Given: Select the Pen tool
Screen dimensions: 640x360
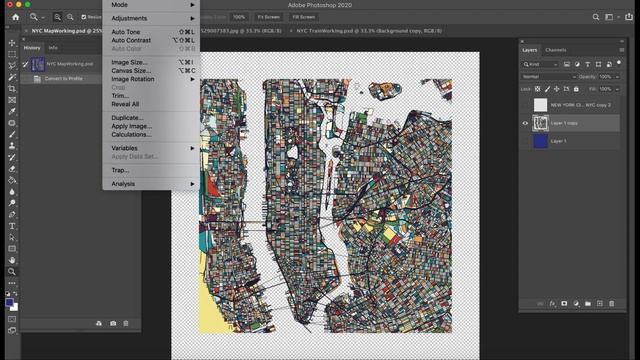Looking at the screenshot, I should 12,214.
